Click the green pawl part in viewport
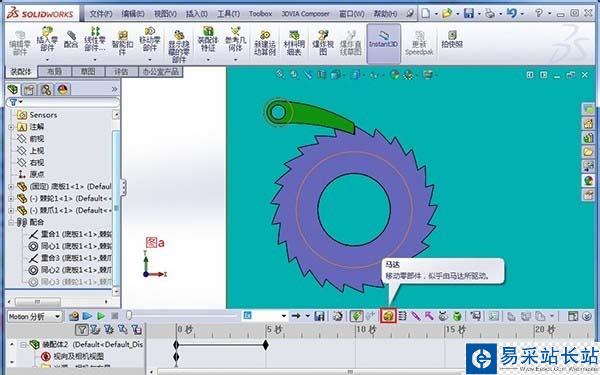This screenshot has height=375, width=600. [321, 117]
